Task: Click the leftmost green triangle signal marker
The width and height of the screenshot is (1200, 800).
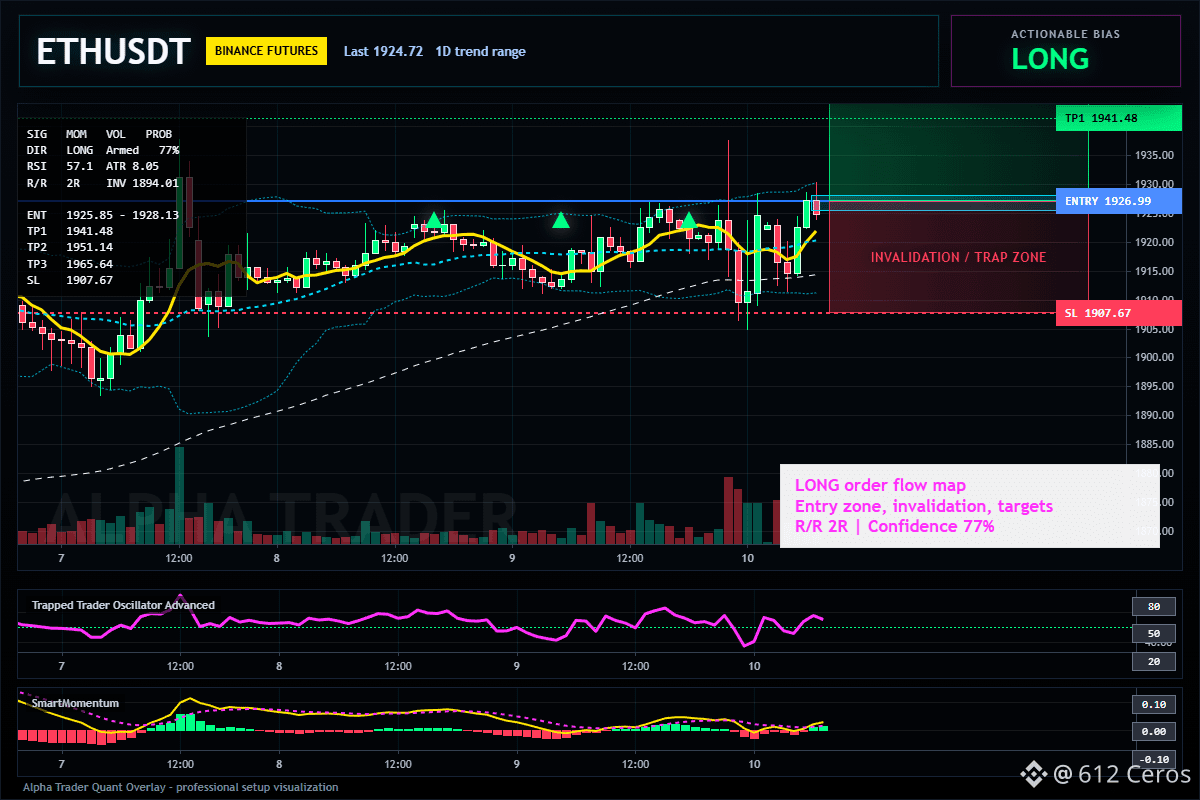Action: [434, 219]
